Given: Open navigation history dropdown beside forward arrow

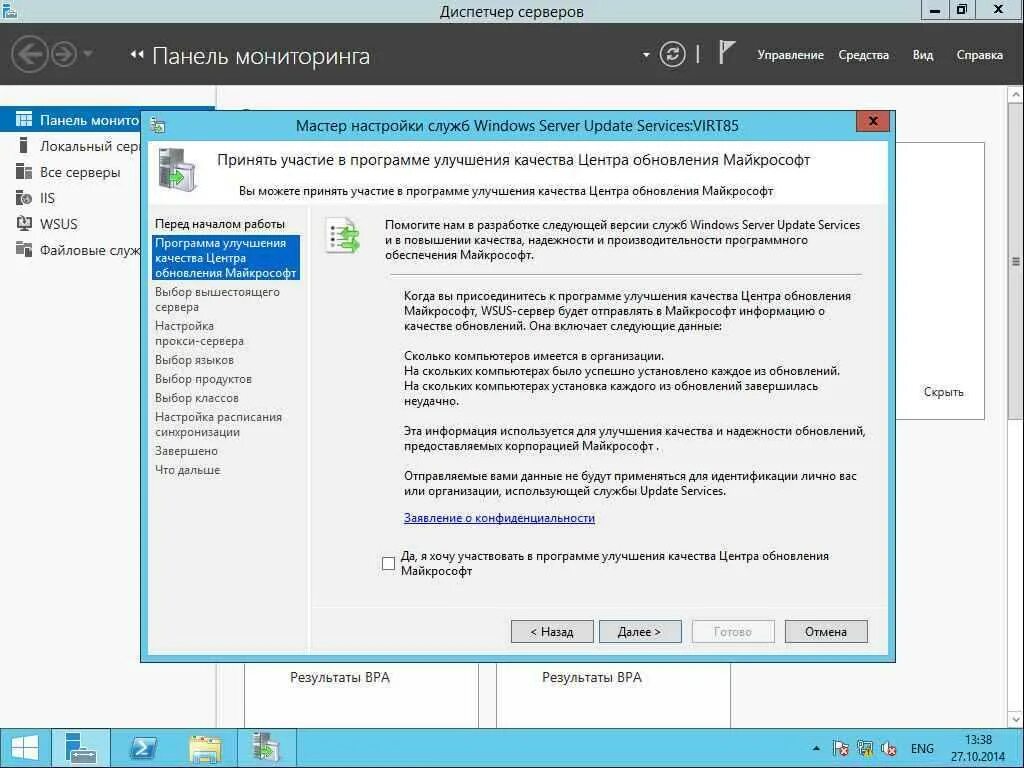Looking at the screenshot, I should 88,54.
